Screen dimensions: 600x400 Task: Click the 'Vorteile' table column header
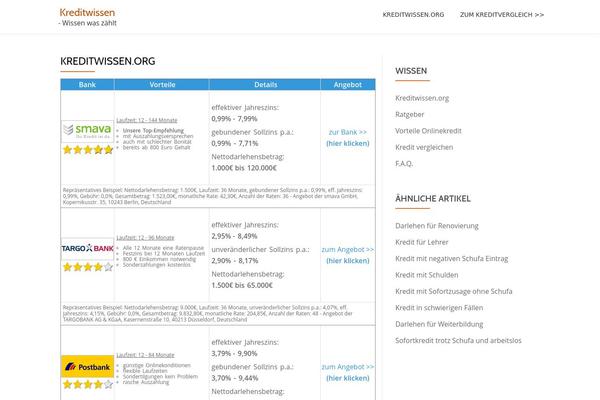[x=162, y=85]
